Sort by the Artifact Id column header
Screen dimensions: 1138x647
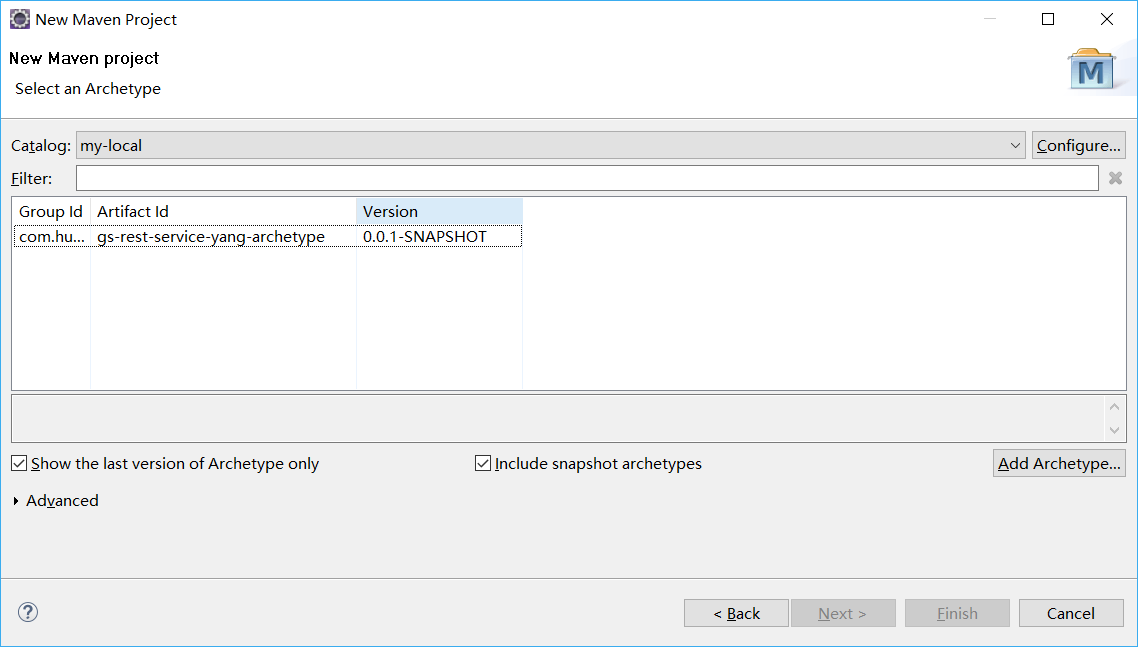click(224, 211)
